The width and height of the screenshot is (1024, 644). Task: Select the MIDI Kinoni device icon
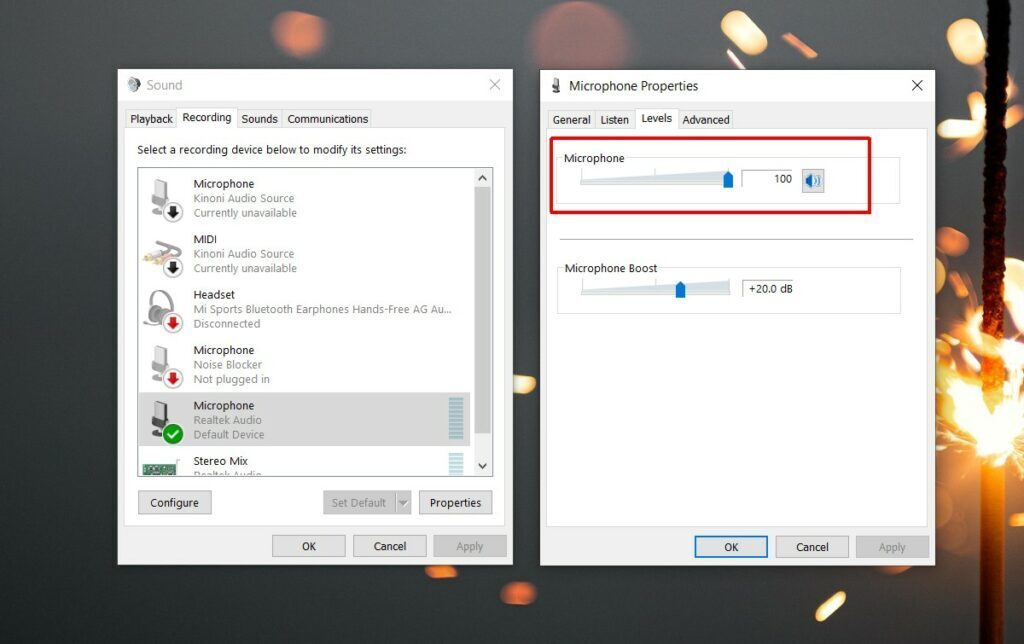click(162, 253)
